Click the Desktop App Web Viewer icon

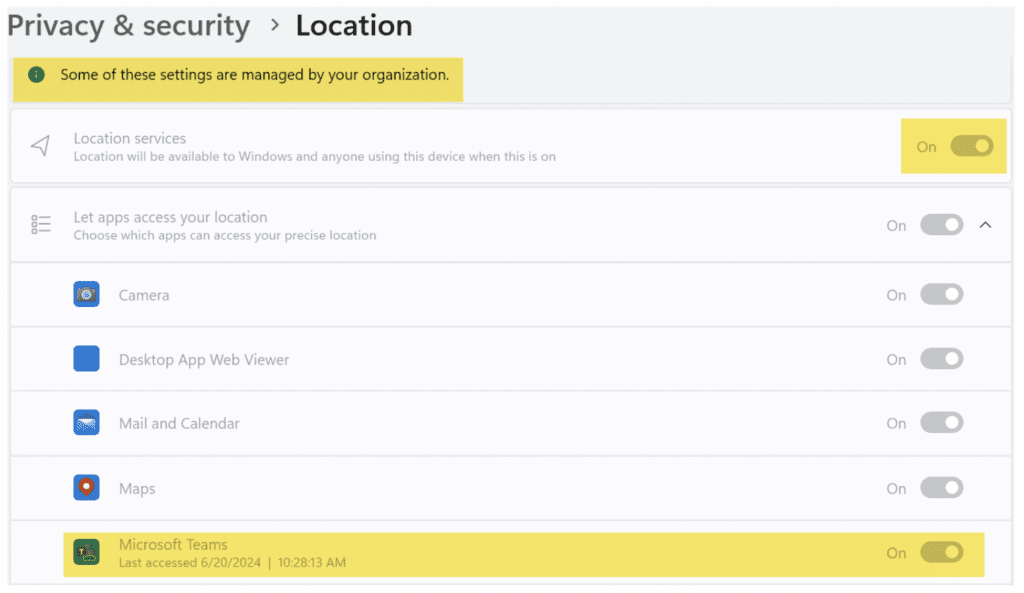pos(86,359)
